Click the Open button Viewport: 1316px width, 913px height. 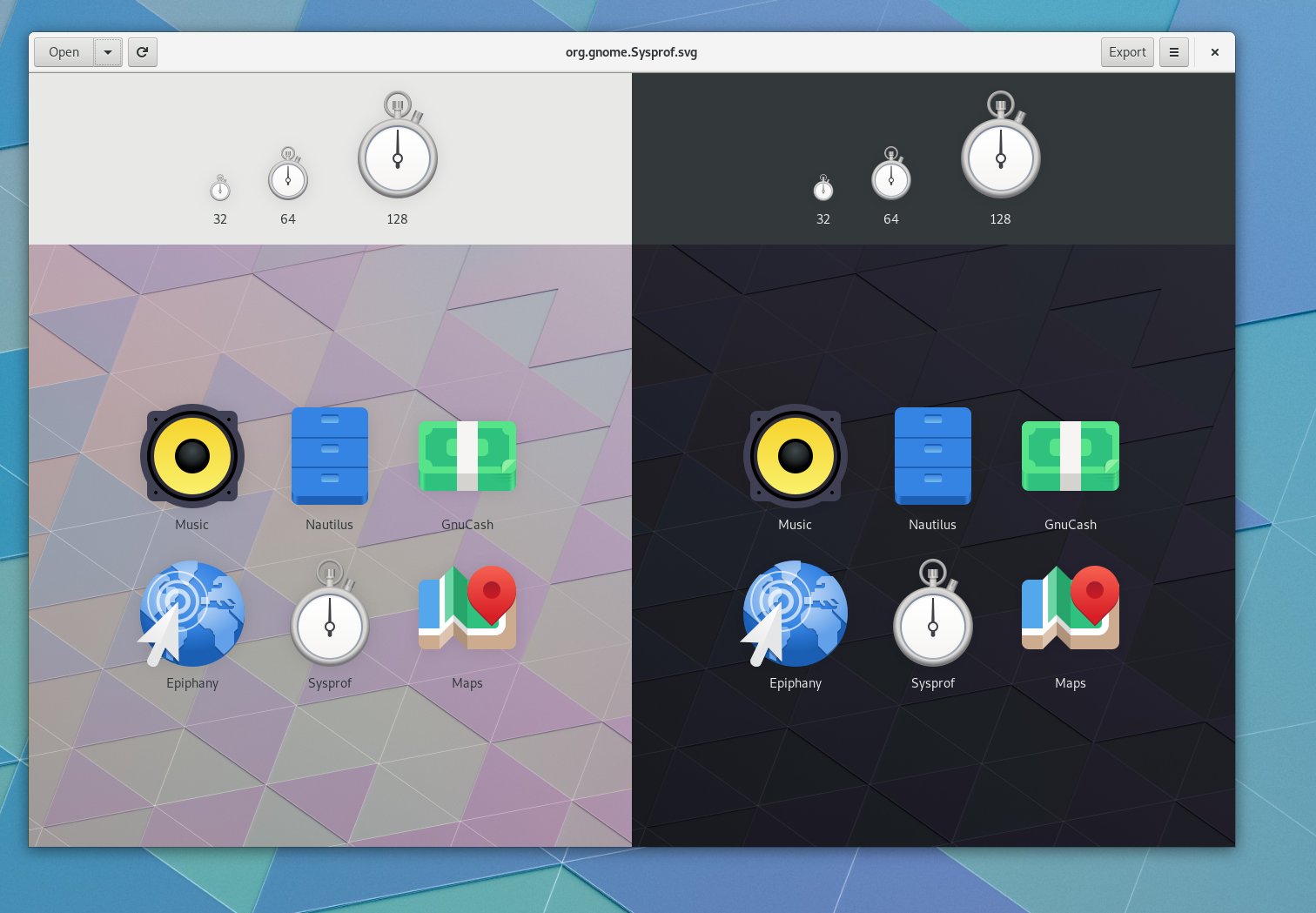tap(64, 52)
